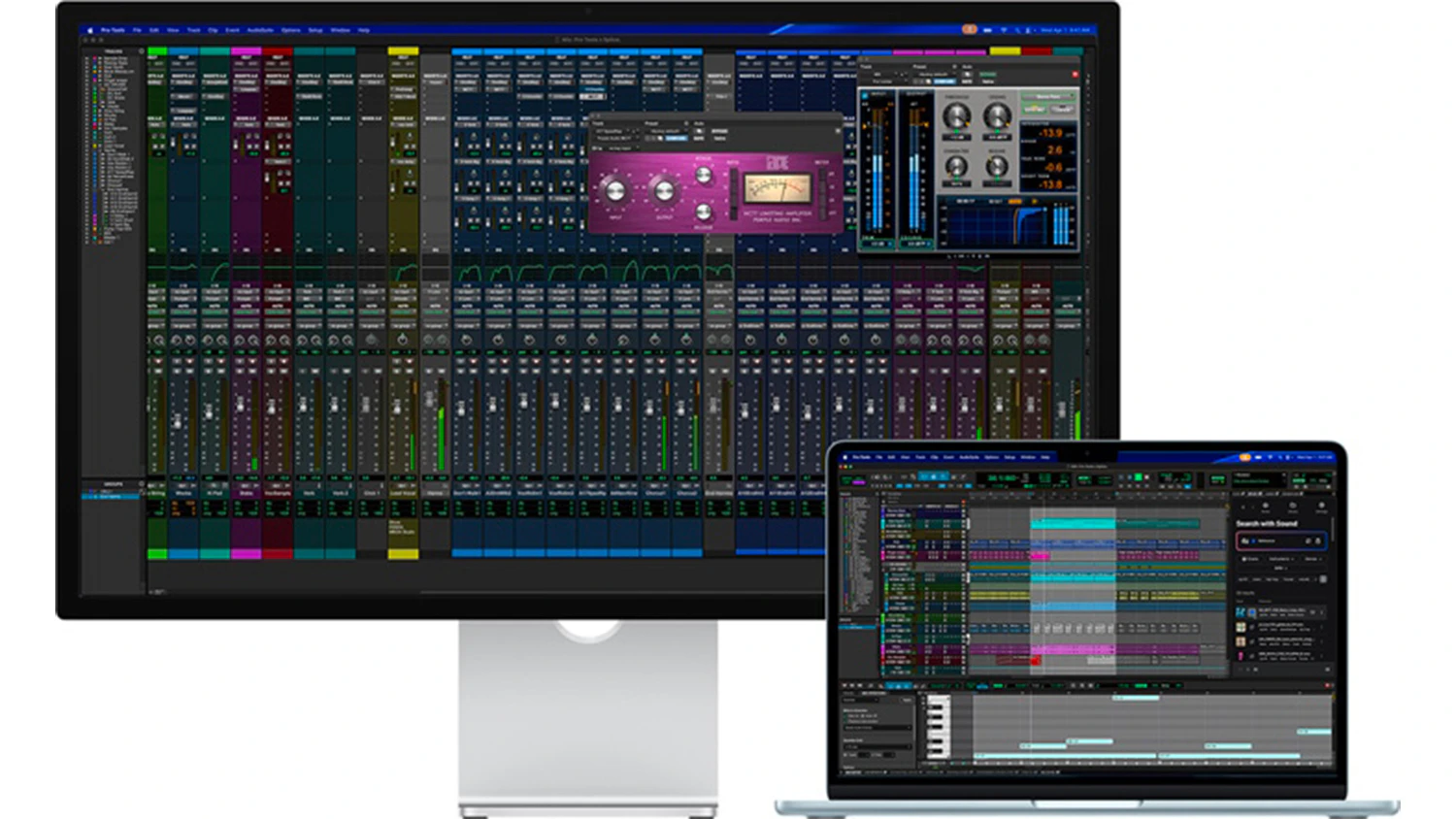Toggle BYPASS on the purple compressor plug-in
Viewport: 1456px width, 819px height.
tap(719, 131)
